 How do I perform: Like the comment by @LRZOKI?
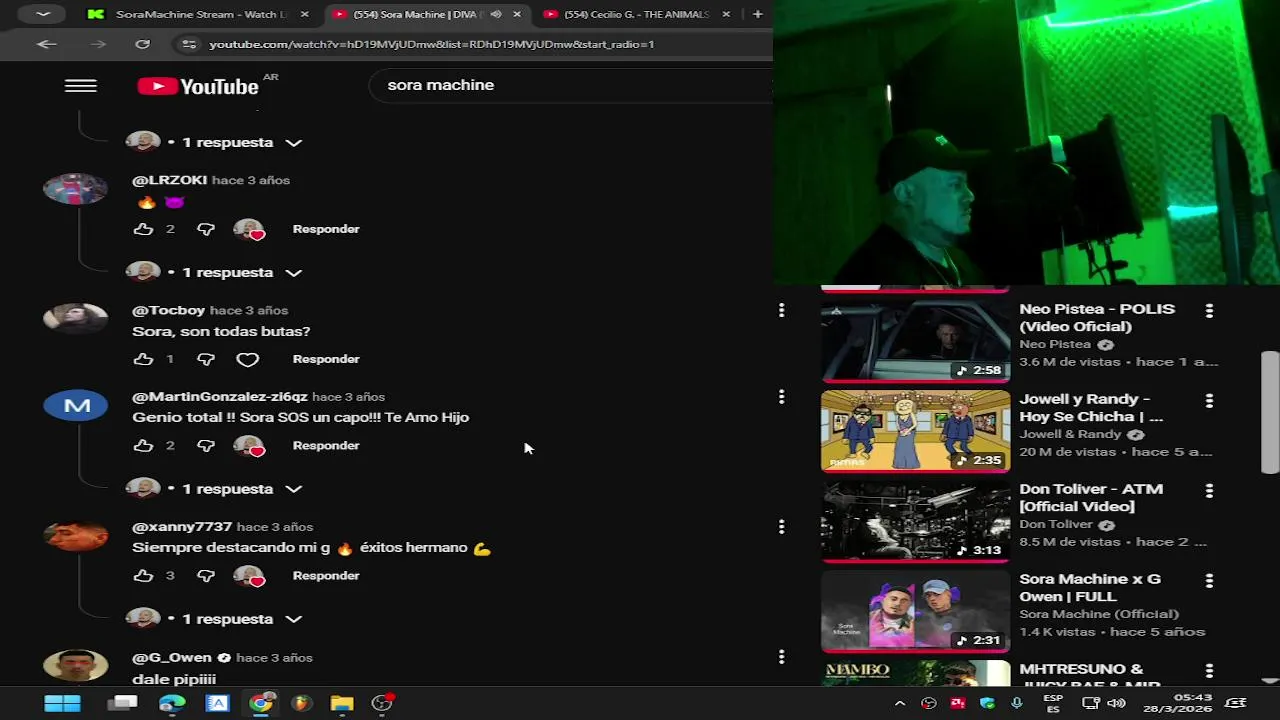[x=143, y=229]
